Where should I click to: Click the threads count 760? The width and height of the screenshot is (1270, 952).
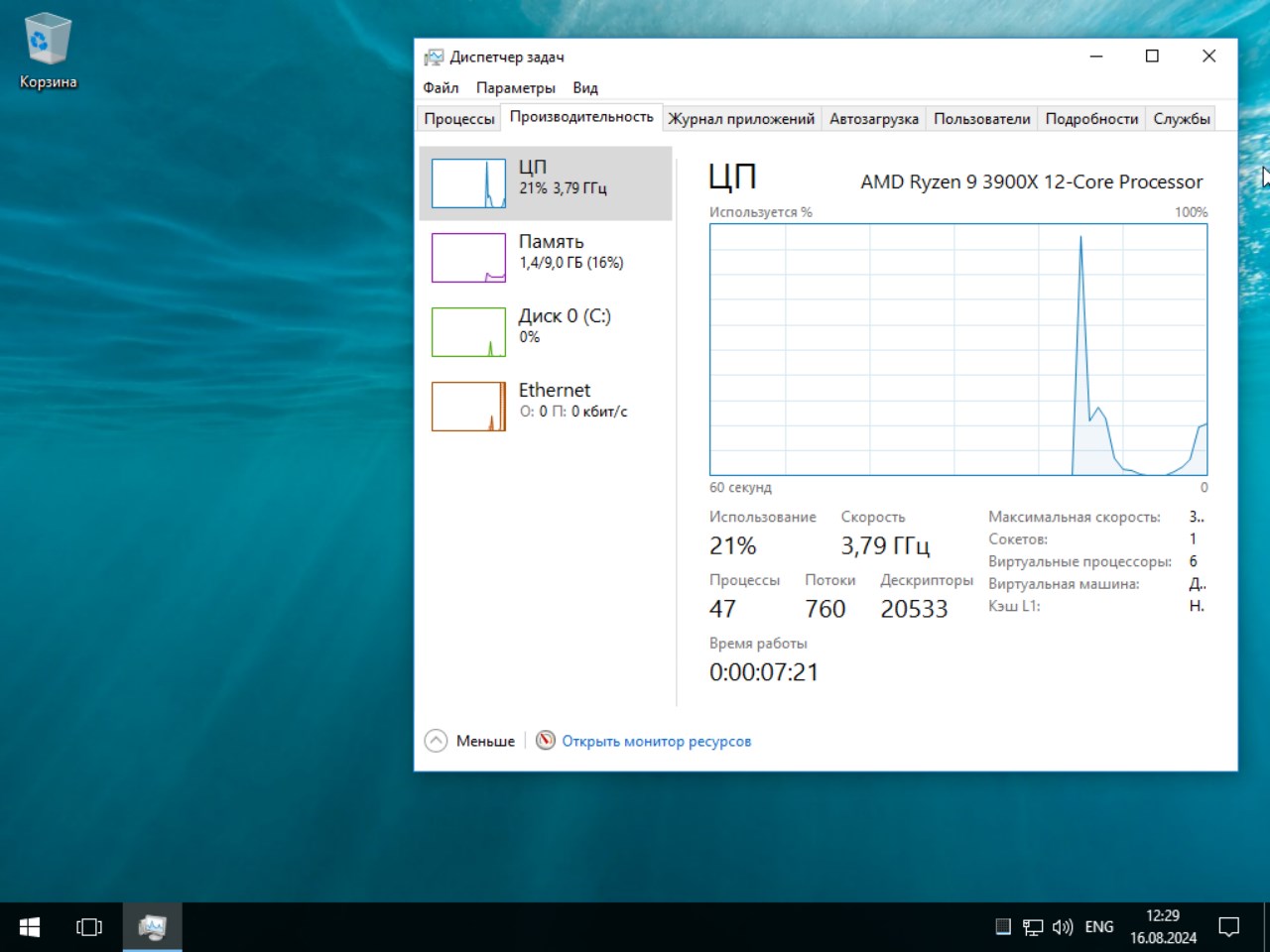point(825,609)
